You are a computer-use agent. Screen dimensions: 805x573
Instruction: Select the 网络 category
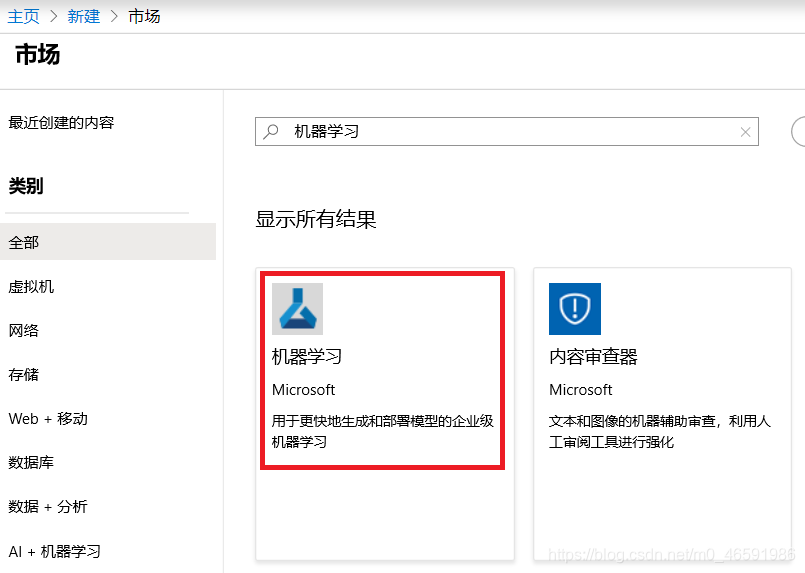click(x=24, y=330)
